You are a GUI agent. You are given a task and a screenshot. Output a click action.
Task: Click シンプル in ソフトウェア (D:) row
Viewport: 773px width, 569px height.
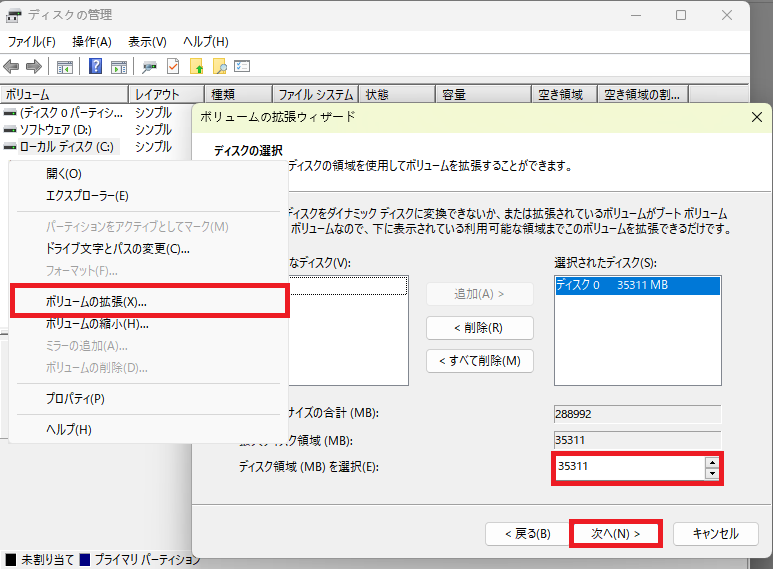tap(153, 130)
